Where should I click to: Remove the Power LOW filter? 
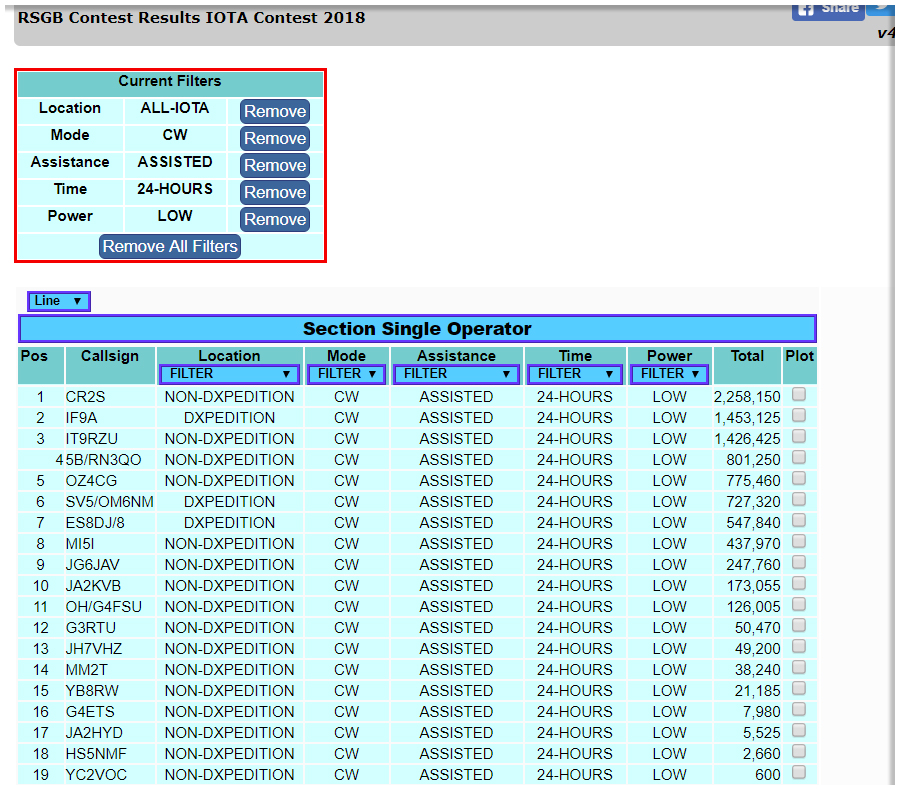tap(274, 219)
